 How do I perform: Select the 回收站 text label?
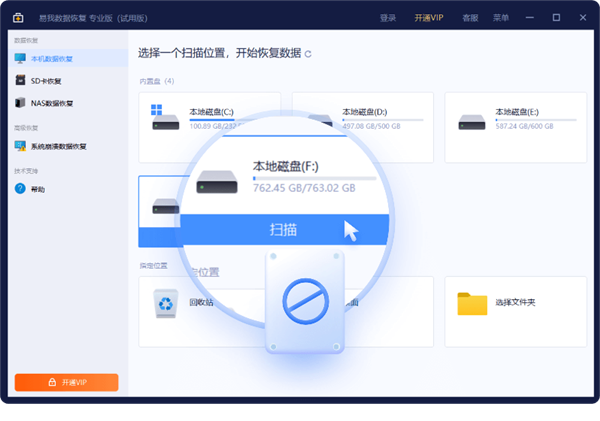click(201, 302)
